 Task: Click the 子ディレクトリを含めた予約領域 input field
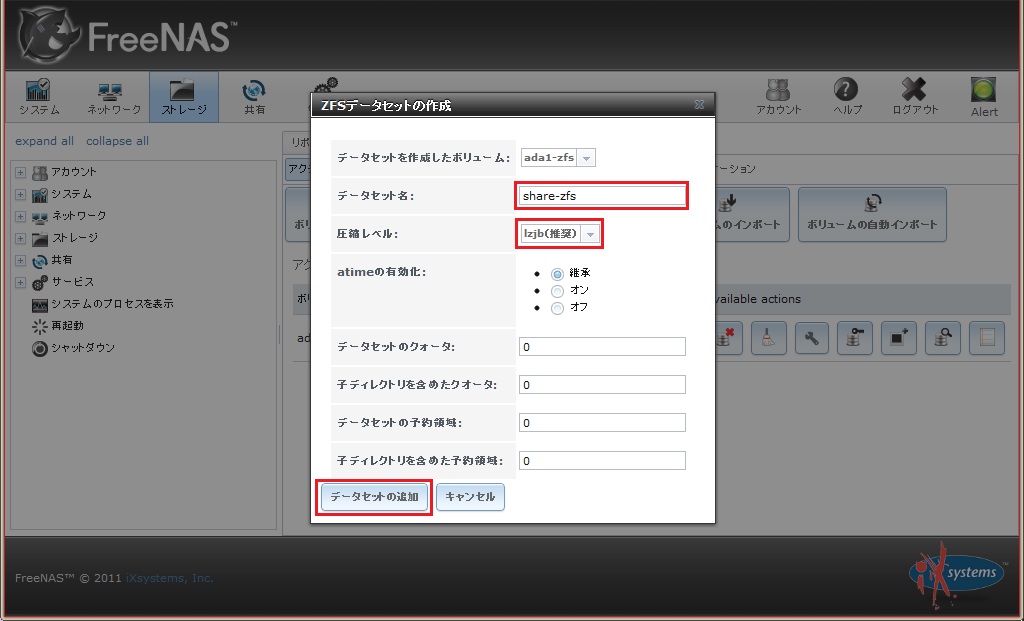pyautogui.click(x=602, y=460)
